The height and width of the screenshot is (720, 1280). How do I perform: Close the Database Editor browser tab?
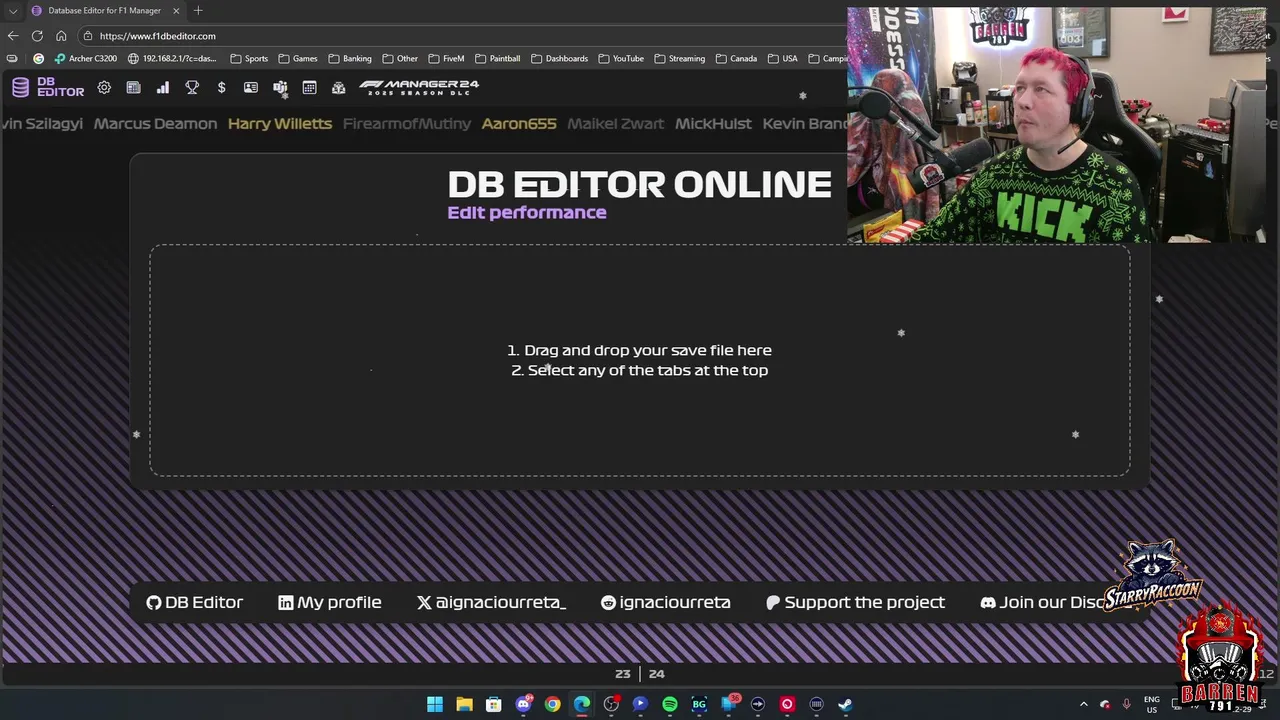tap(176, 10)
